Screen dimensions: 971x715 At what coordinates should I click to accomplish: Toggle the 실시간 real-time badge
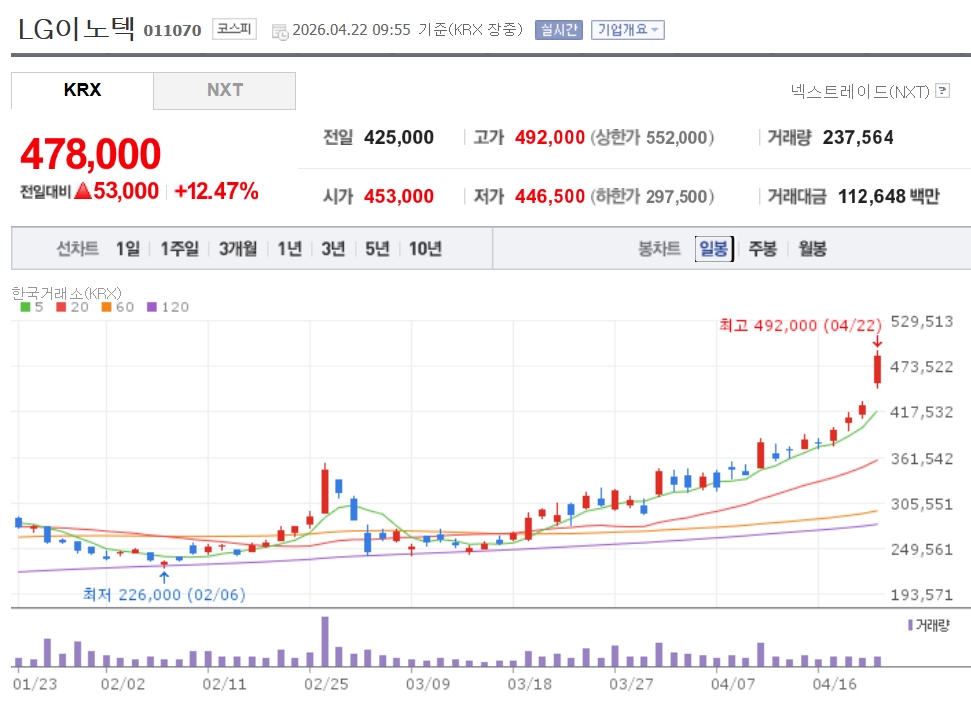point(558,29)
